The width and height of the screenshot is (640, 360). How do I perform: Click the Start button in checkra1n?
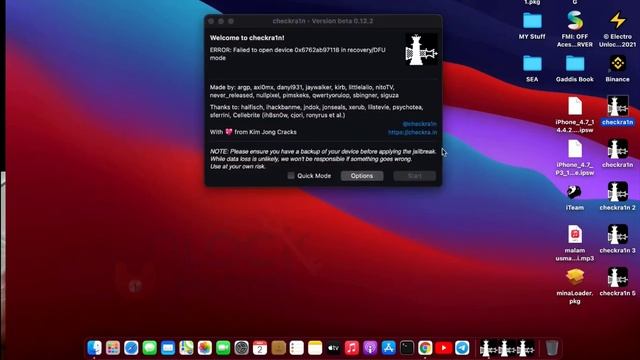415,176
